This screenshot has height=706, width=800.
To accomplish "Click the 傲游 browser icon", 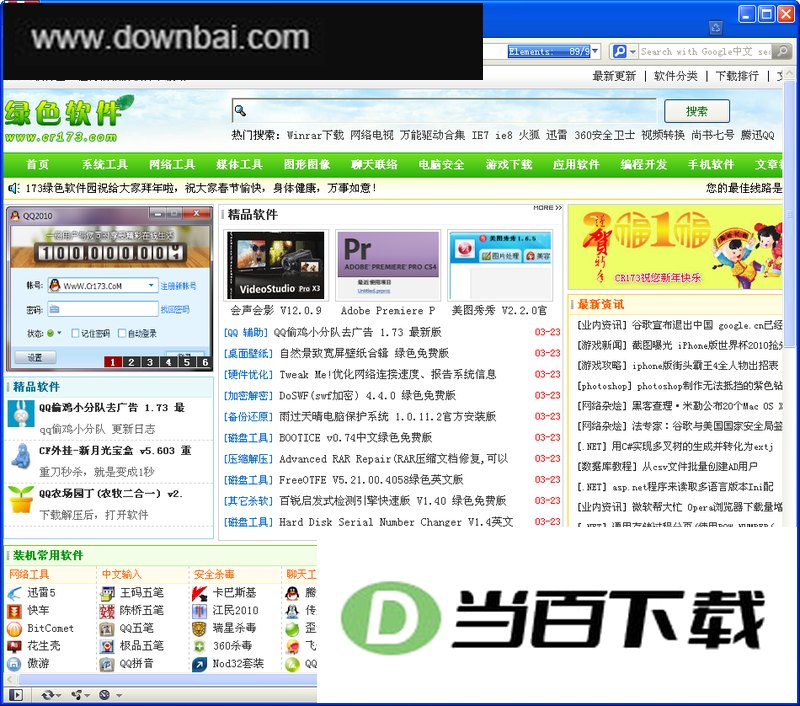I will tap(14, 664).
